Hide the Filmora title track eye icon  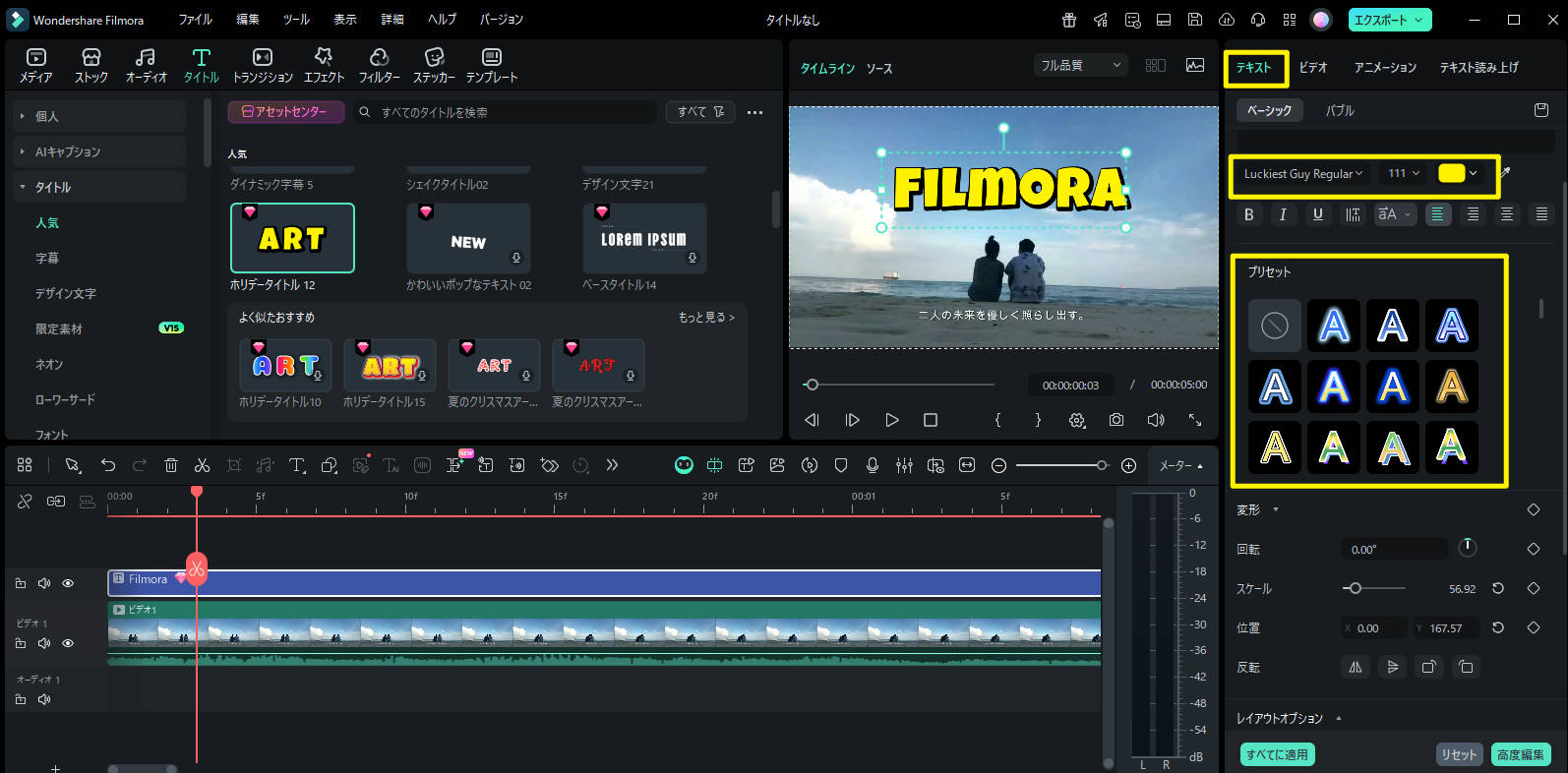pyautogui.click(x=68, y=583)
